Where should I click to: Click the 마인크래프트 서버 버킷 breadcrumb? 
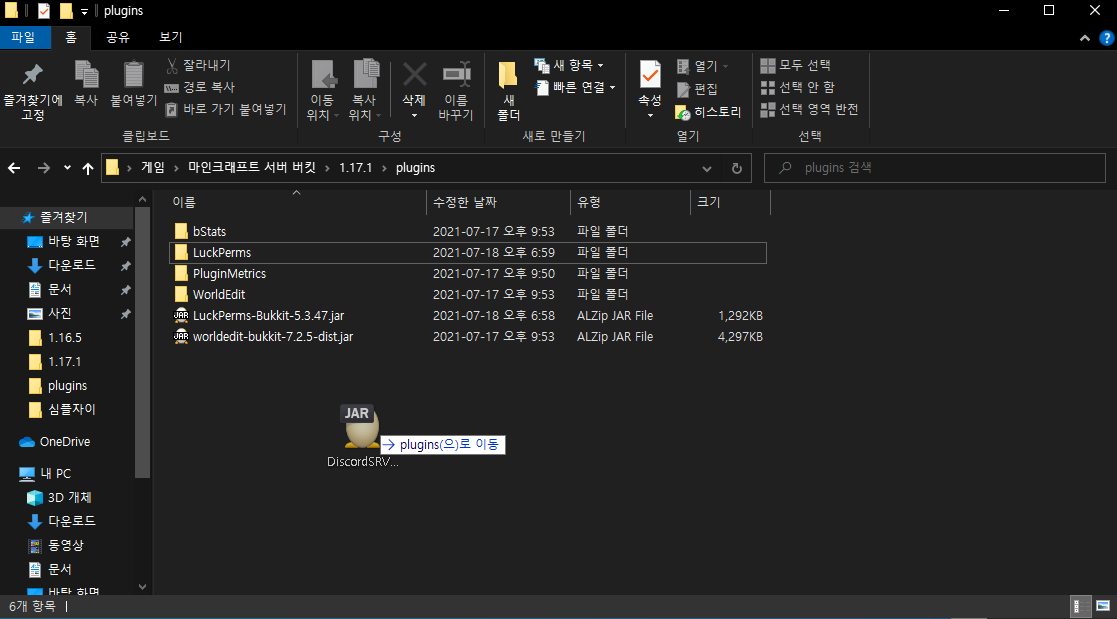pyautogui.click(x=251, y=168)
